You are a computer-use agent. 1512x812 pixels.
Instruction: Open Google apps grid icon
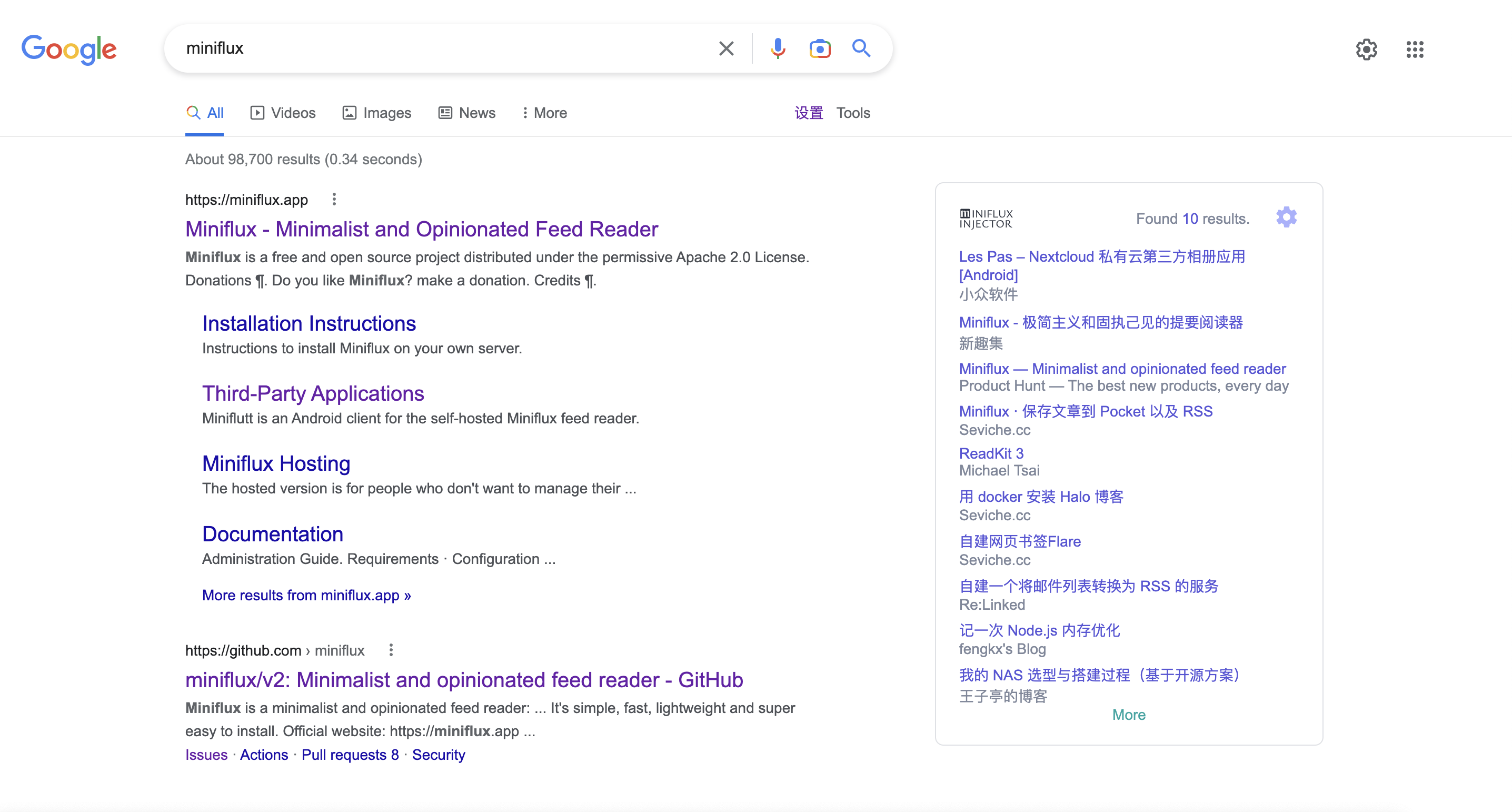(1415, 49)
